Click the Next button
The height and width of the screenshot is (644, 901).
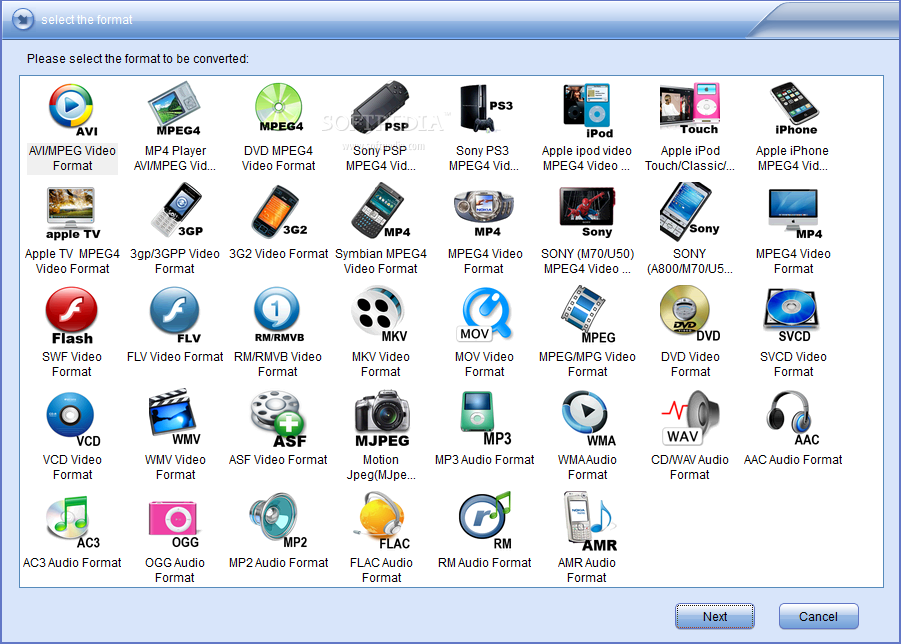click(x=715, y=616)
